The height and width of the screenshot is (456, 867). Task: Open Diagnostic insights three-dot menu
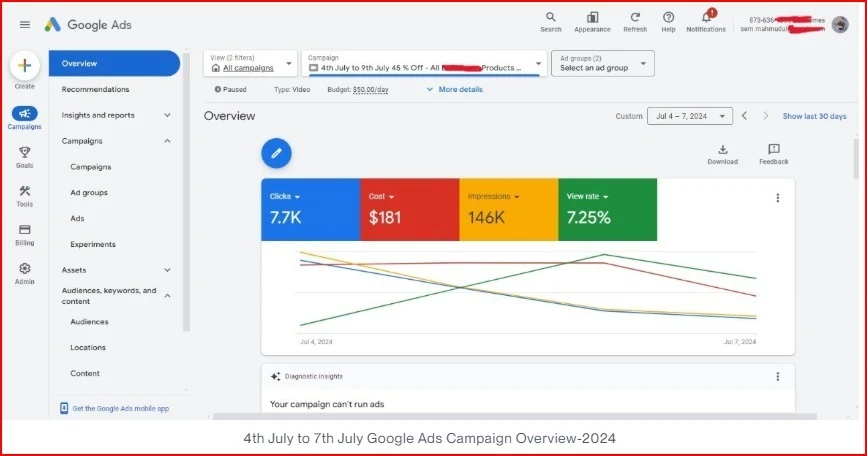click(x=777, y=376)
